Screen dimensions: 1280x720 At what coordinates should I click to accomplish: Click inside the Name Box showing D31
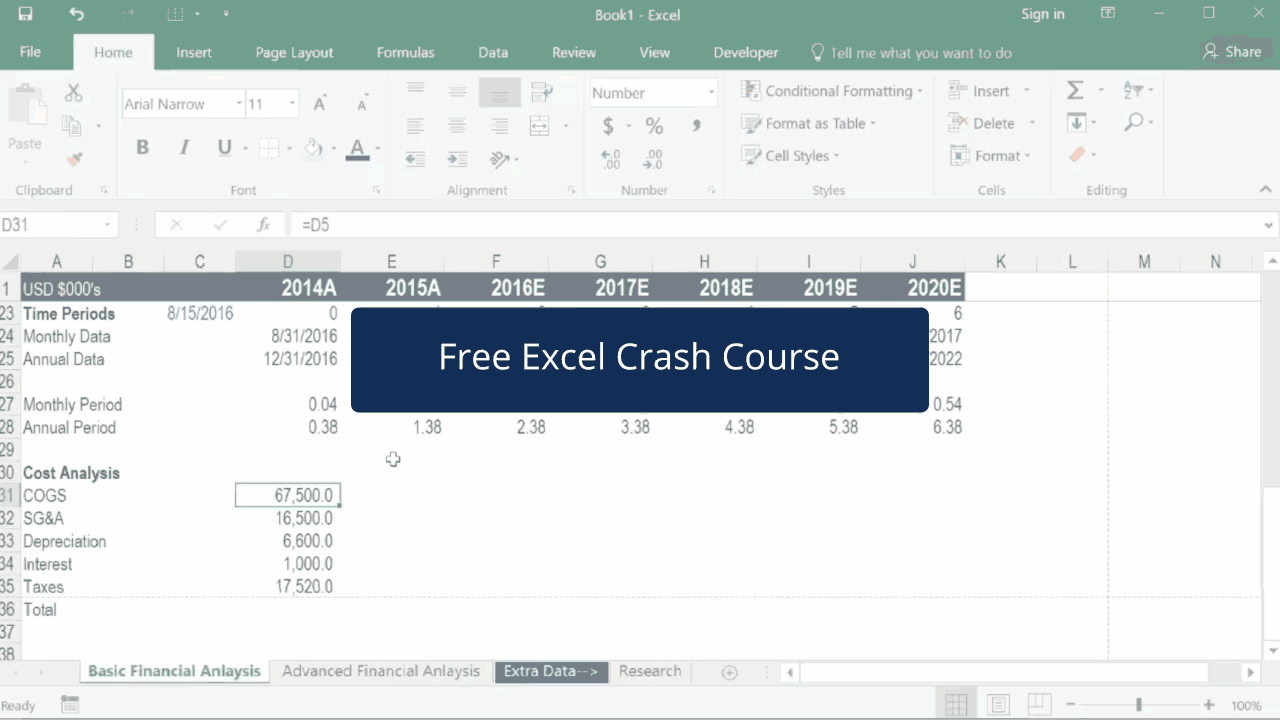[x=45, y=224]
